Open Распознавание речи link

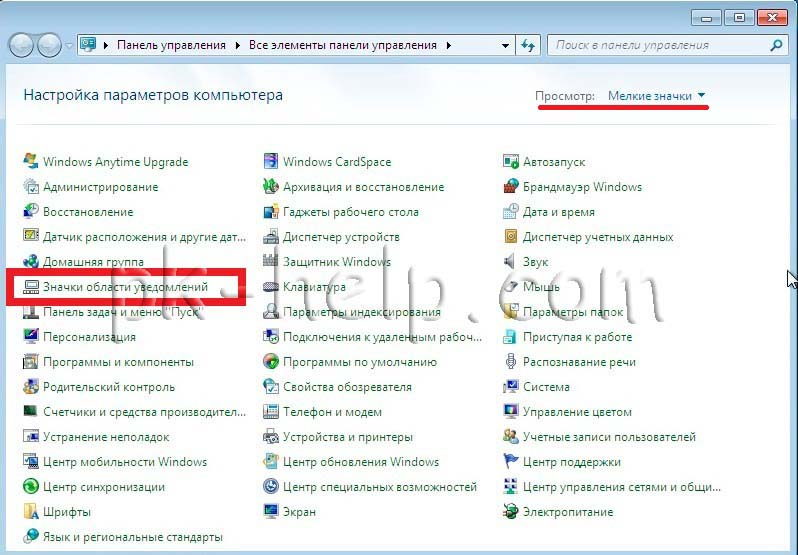pyautogui.click(x=579, y=362)
